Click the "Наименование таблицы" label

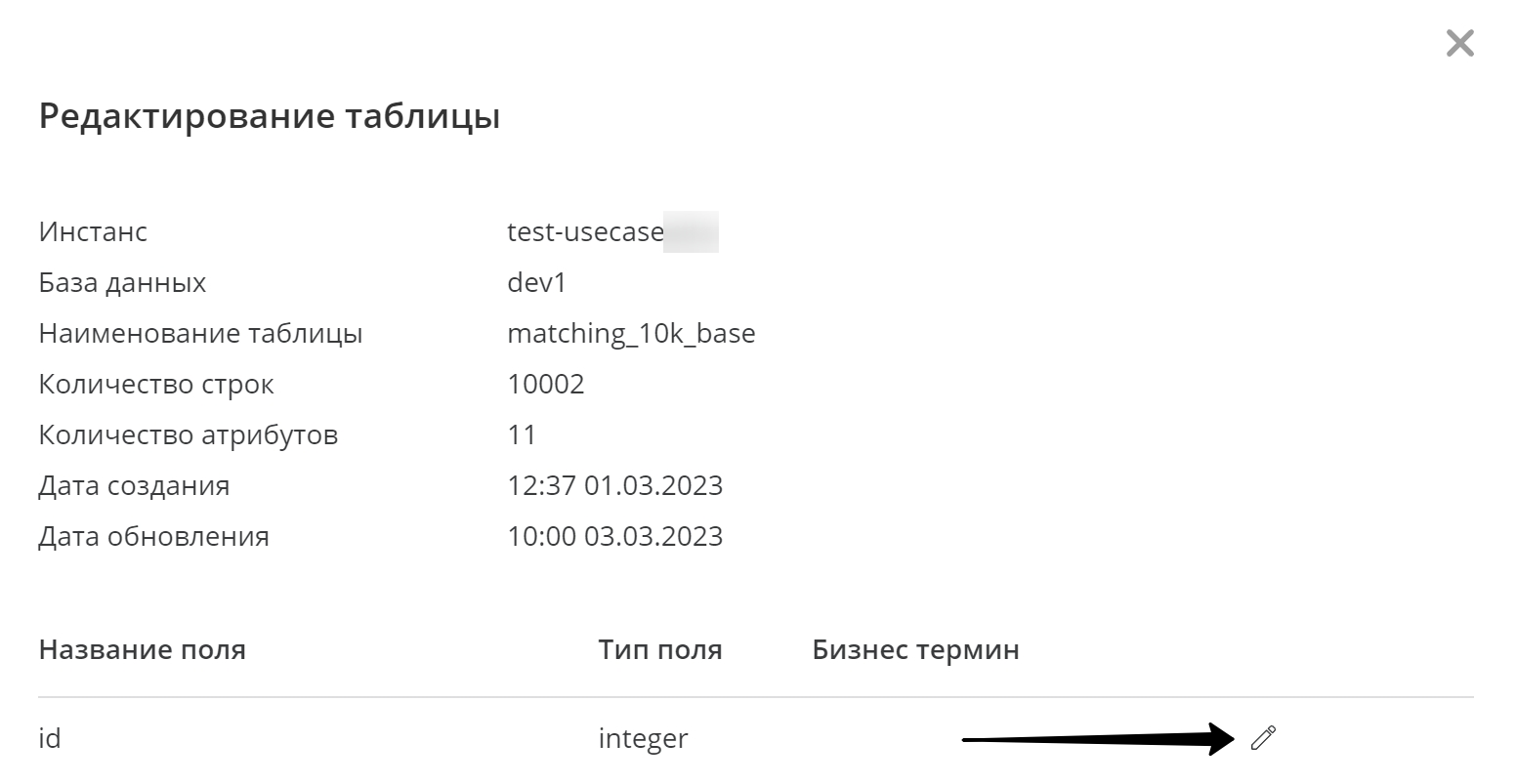(x=200, y=334)
